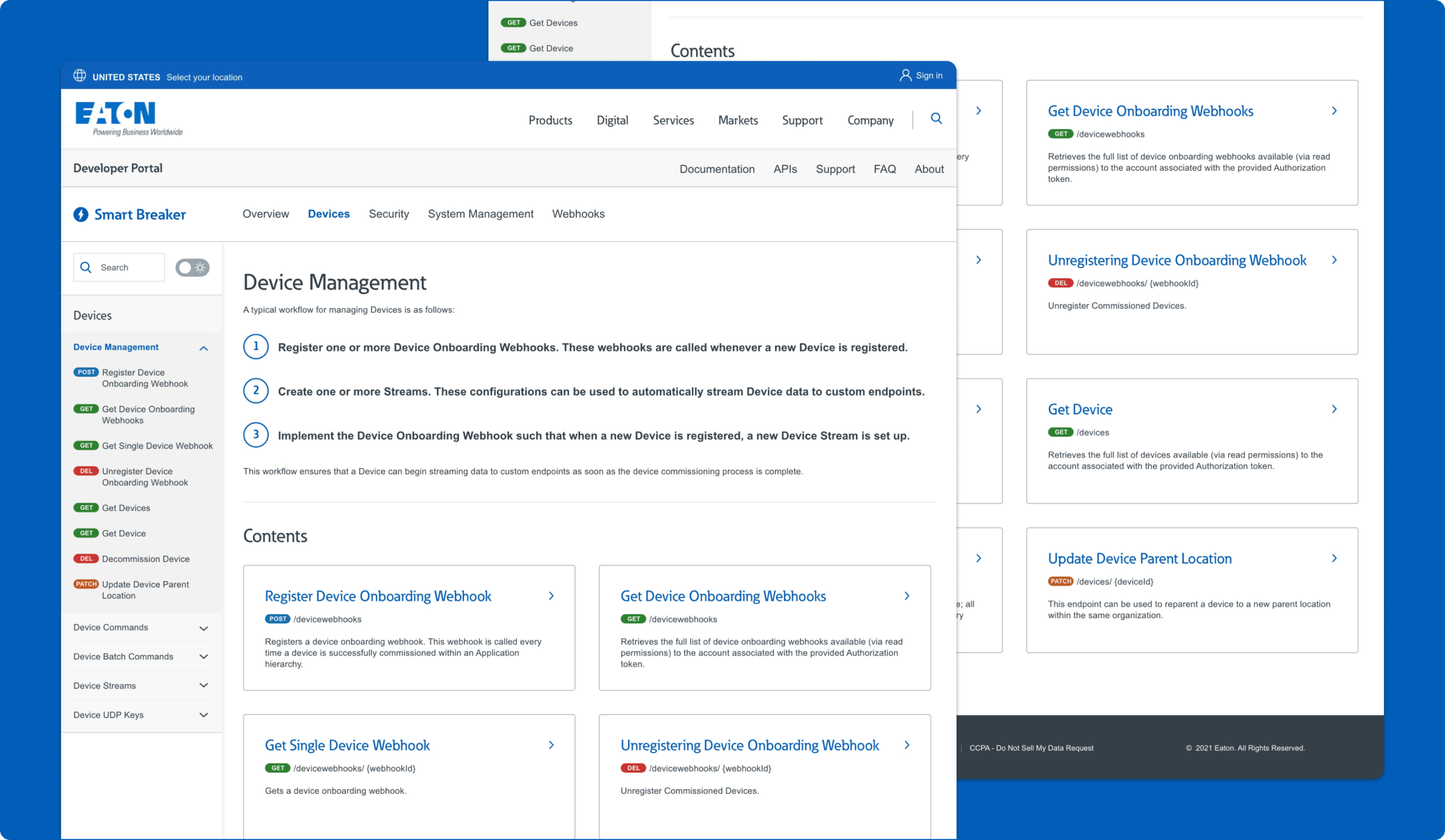The height and width of the screenshot is (840, 1445).
Task: Expand the Device UDP Keys section
Action: coord(204,715)
